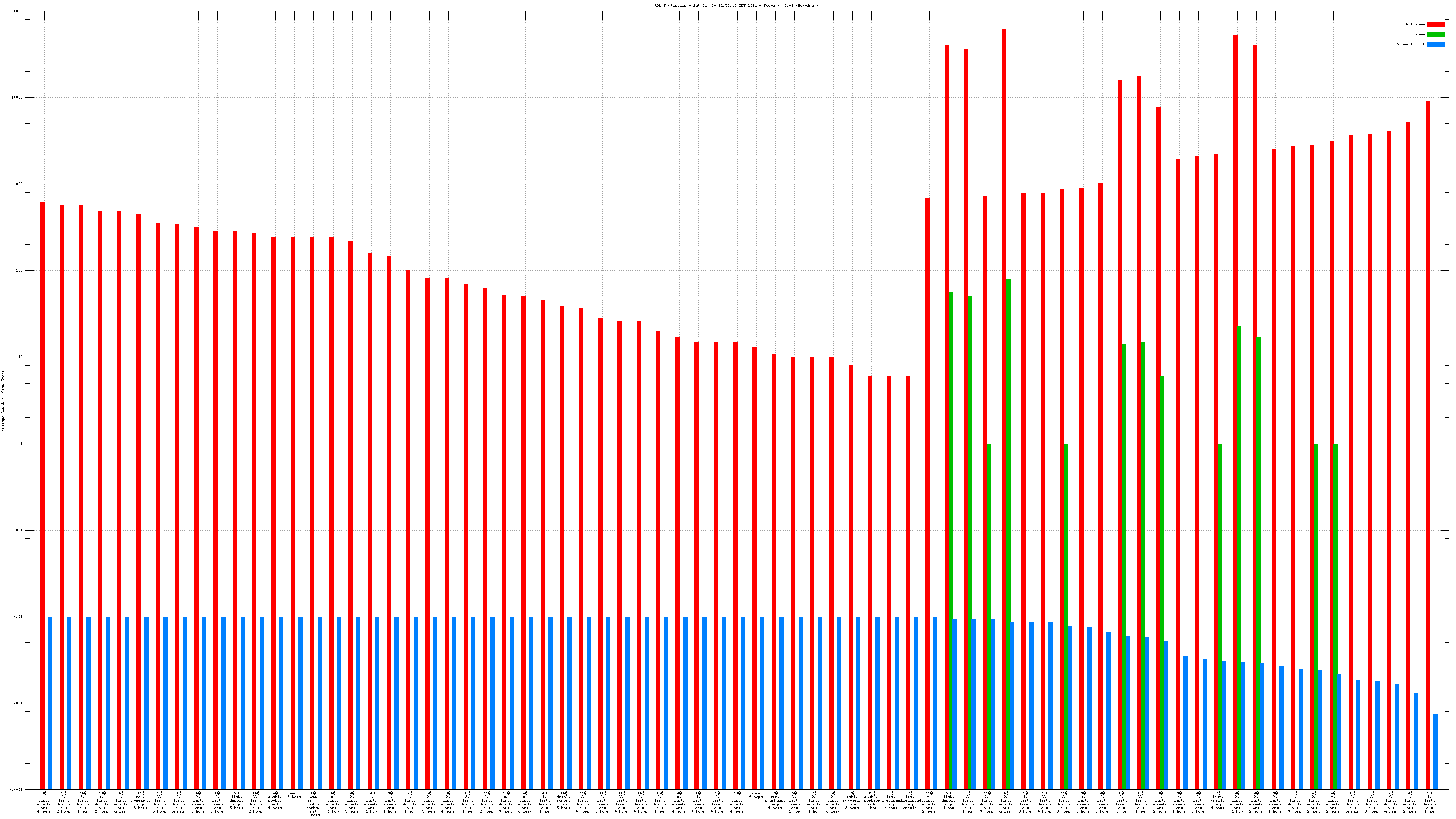
Task: Click the 'Message Count or Spam Score' axis title
Action: pos(3,401)
